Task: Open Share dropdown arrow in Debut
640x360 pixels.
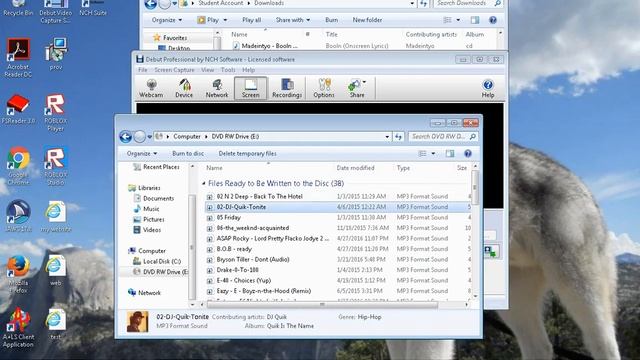Action: tap(364, 82)
